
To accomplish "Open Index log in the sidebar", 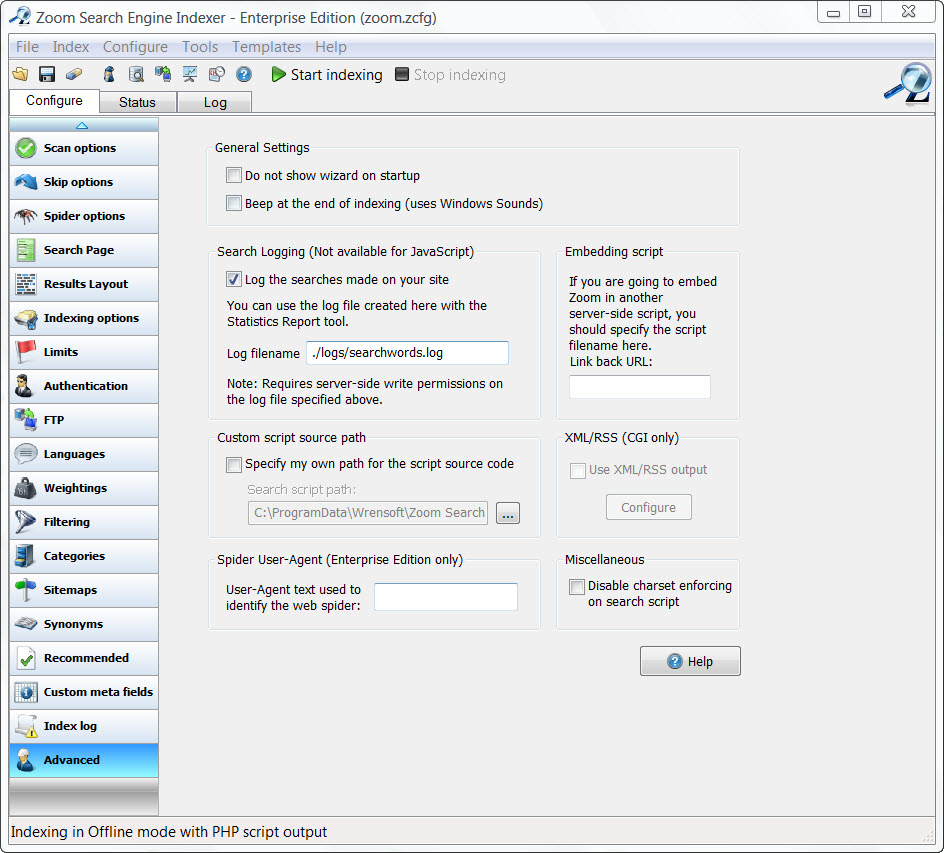I will [84, 726].
